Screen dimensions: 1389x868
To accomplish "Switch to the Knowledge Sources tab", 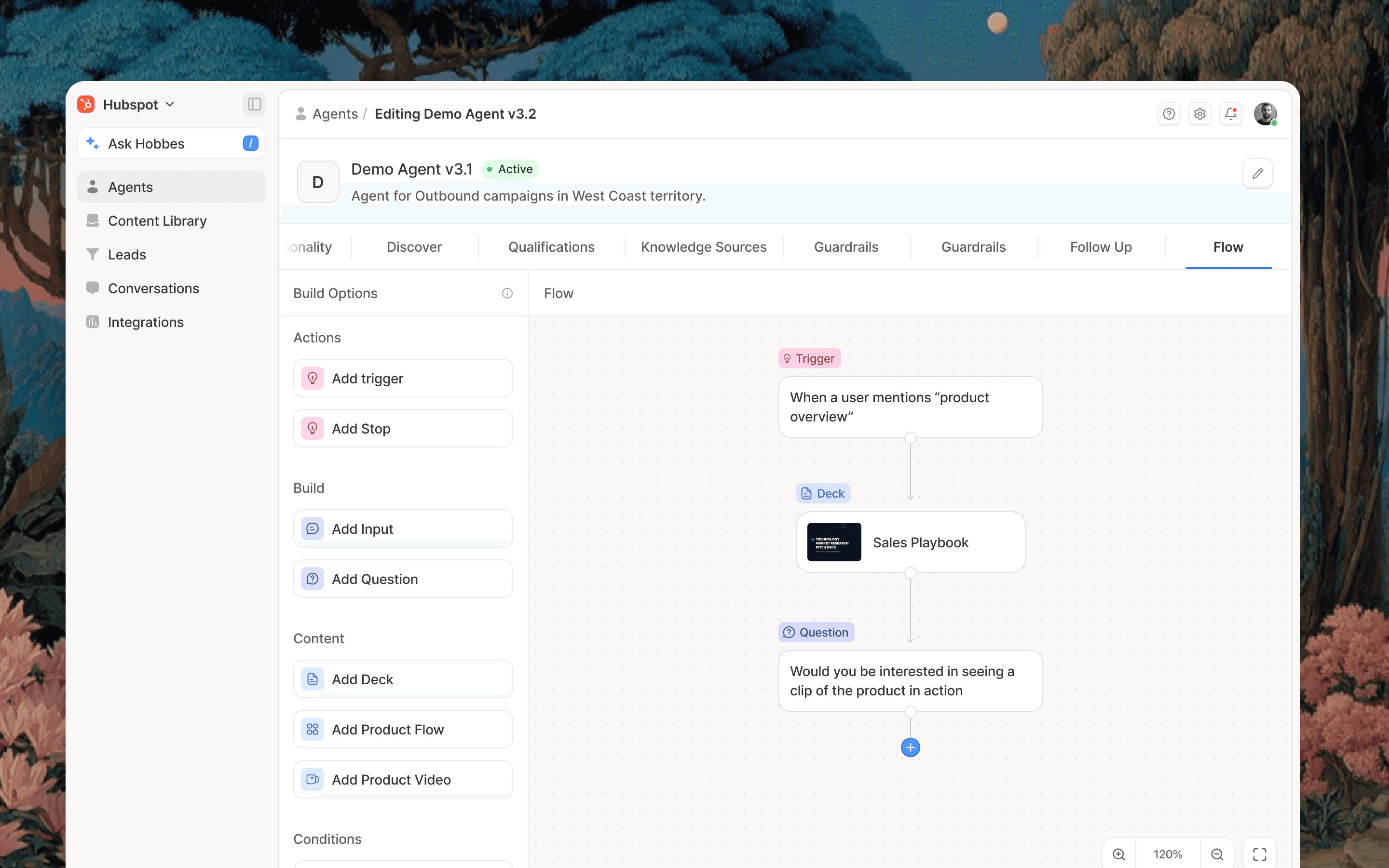I will tap(703, 247).
